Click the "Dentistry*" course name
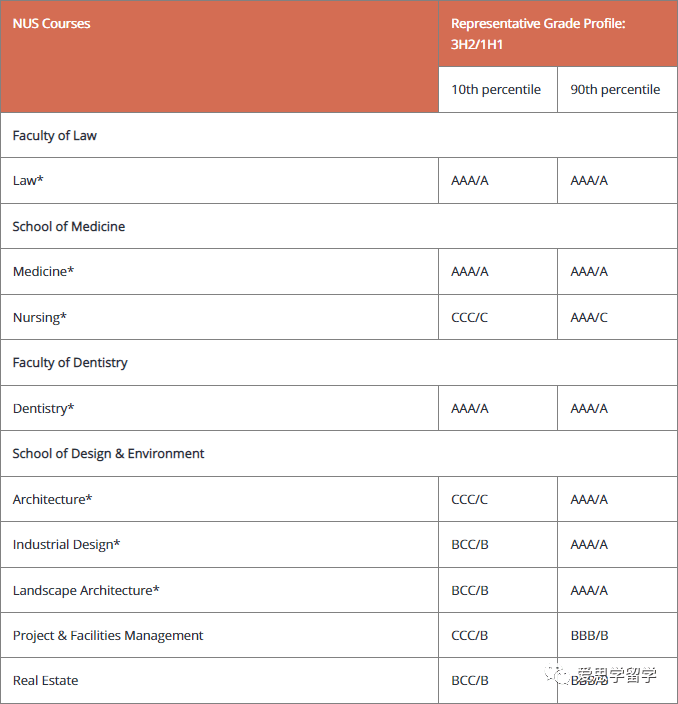 pyautogui.click(x=43, y=409)
